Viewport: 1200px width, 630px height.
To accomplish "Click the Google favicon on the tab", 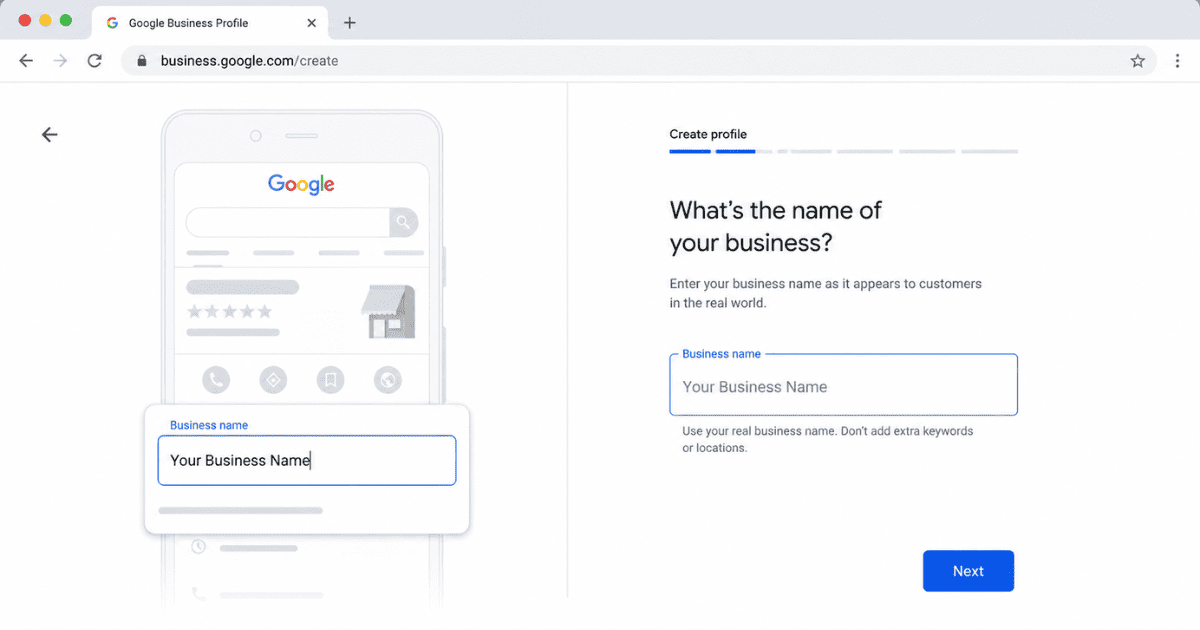I will pyautogui.click(x=112, y=23).
